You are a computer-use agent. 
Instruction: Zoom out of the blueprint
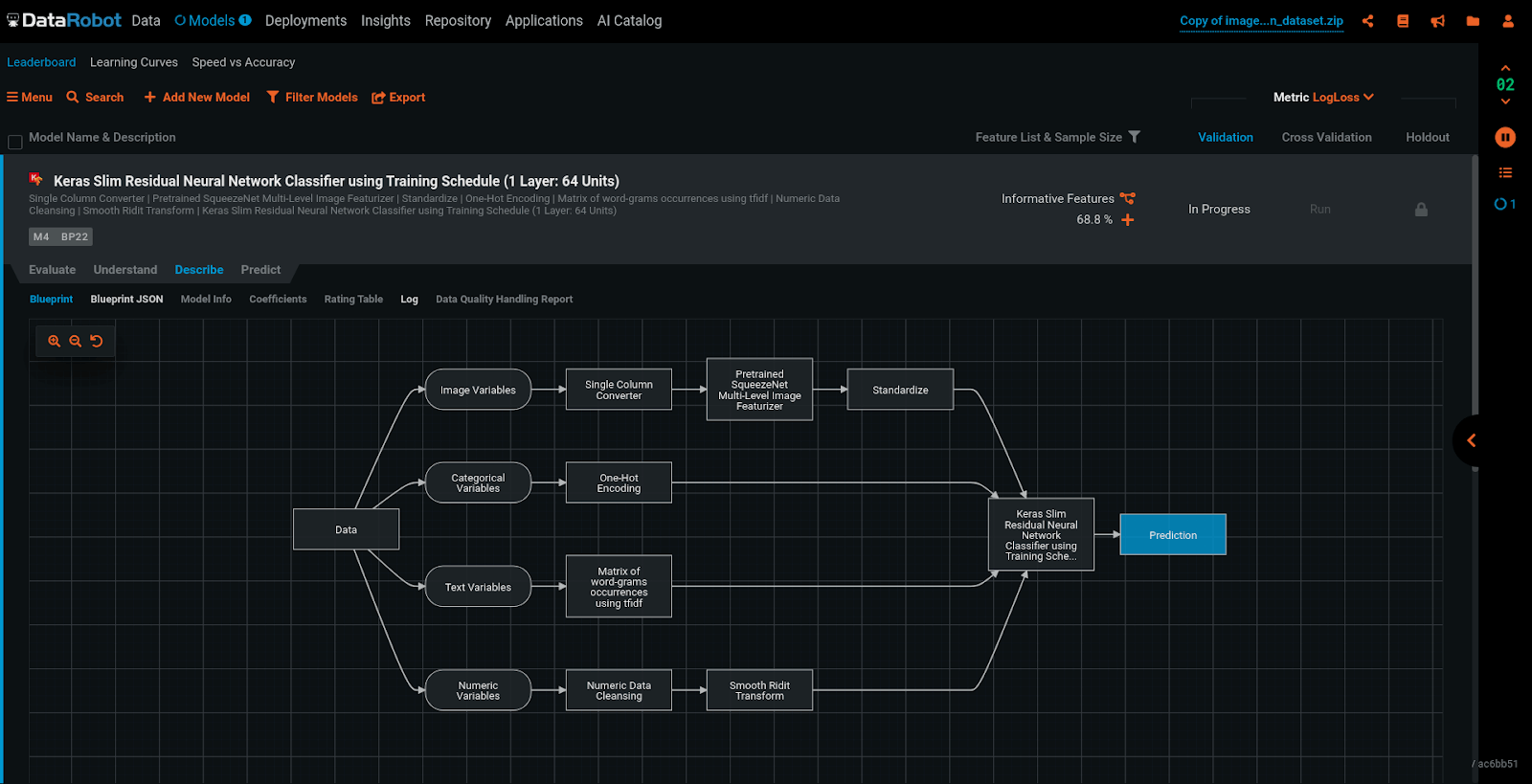[x=76, y=341]
